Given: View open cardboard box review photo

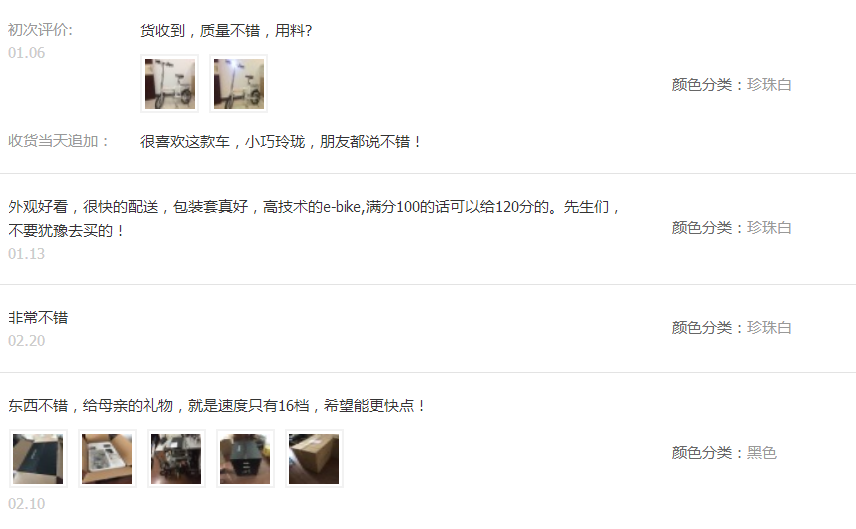Looking at the screenshot, I should point(107,459).
